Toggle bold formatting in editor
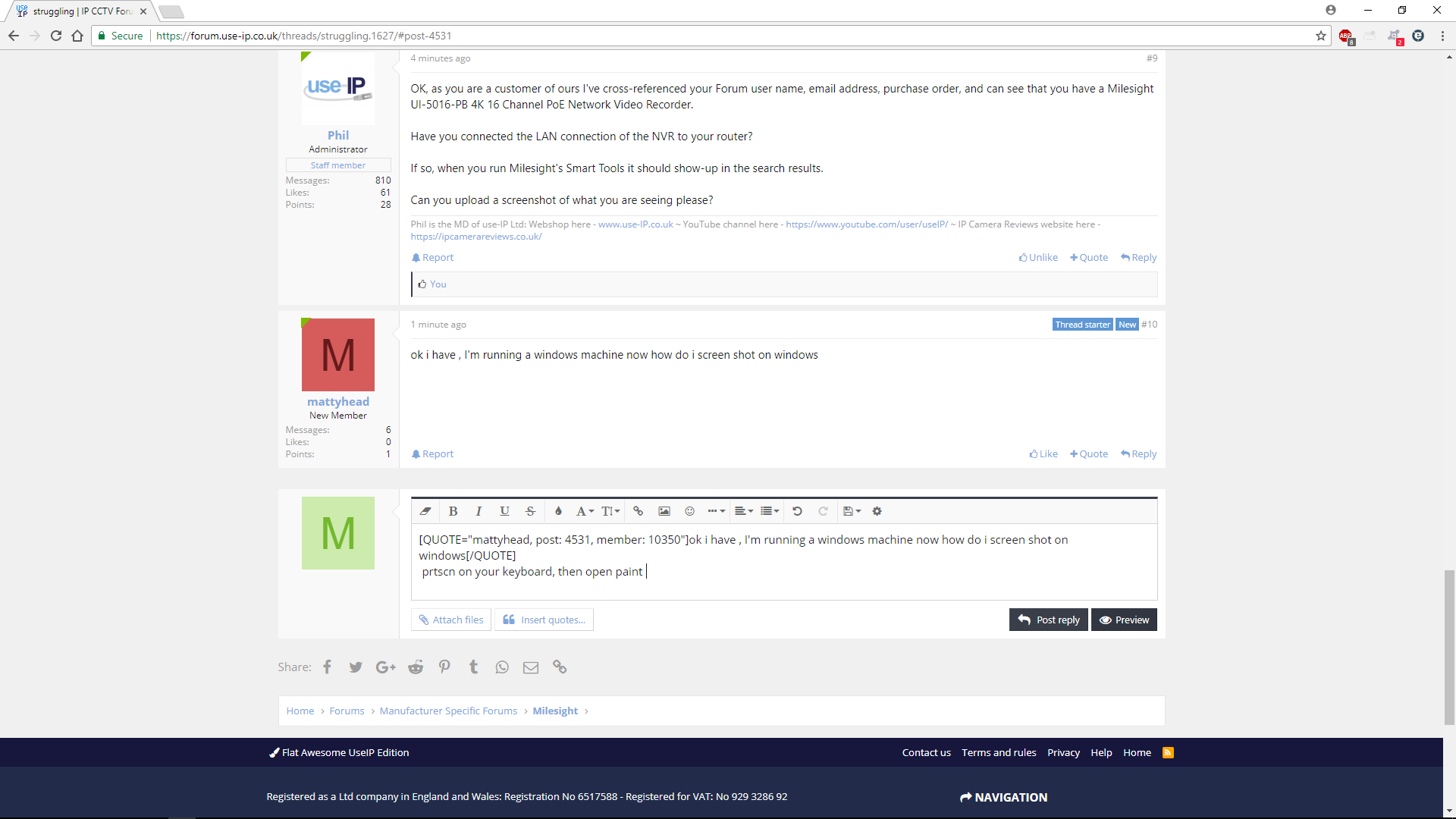Screen dimensions: 1456x819 (x=453, y=511)
